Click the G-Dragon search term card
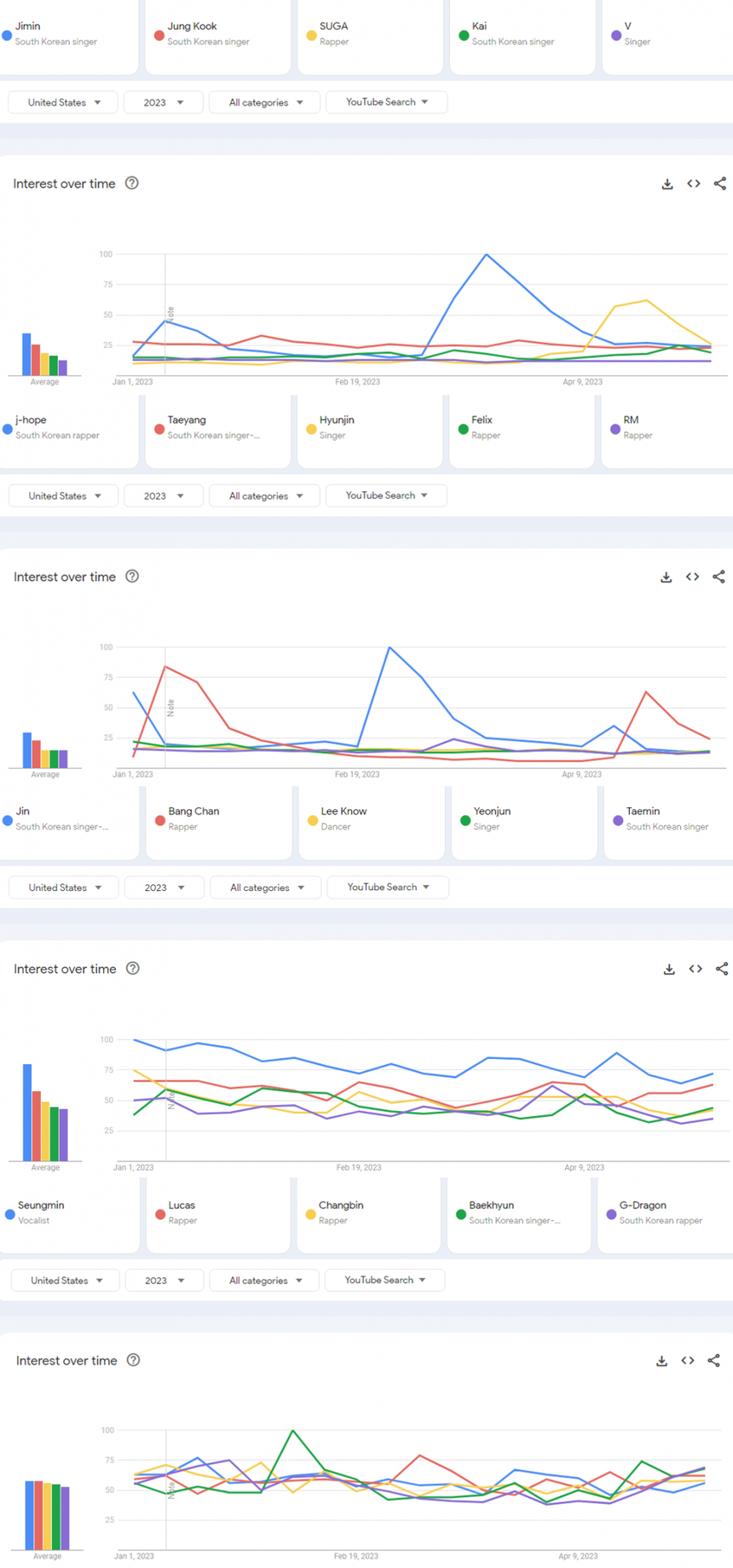 (665, 1212)
